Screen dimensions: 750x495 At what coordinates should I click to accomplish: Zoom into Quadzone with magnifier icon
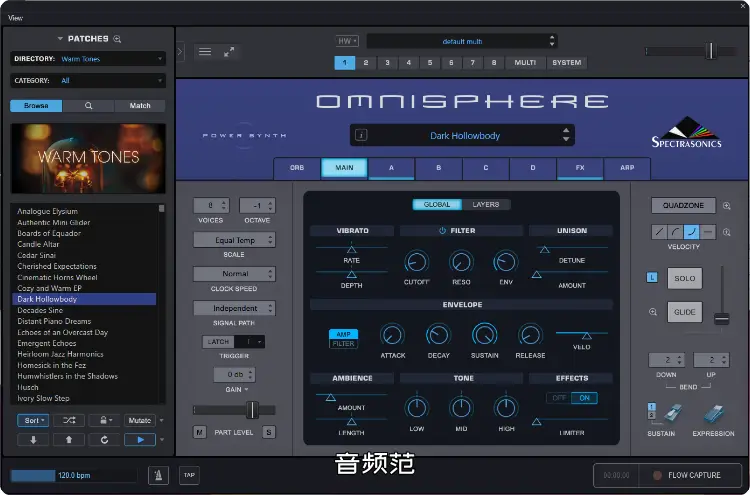click(727, 206)
